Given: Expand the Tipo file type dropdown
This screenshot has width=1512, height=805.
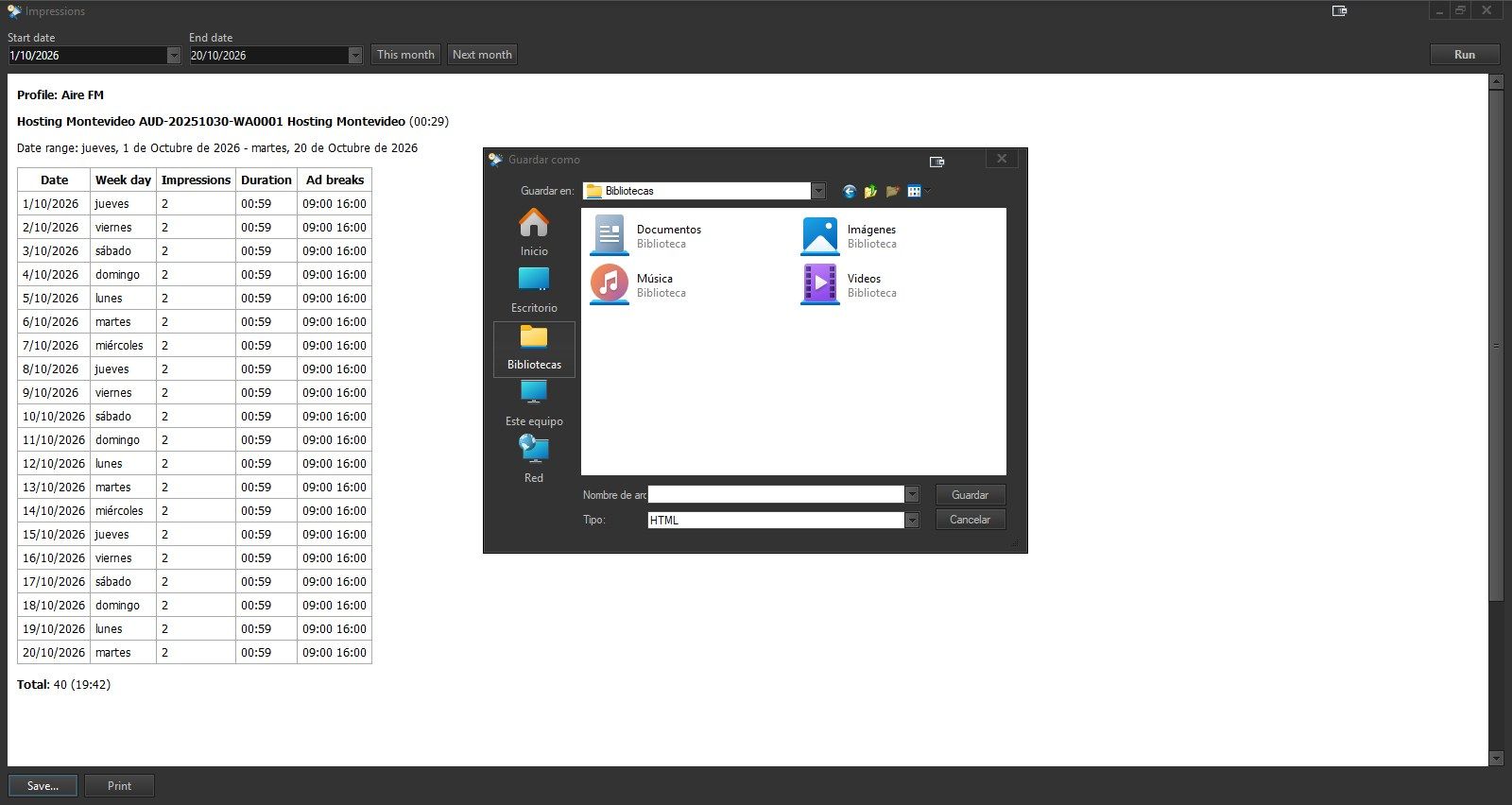Looking at the screenshot, I should pos(912,520).
